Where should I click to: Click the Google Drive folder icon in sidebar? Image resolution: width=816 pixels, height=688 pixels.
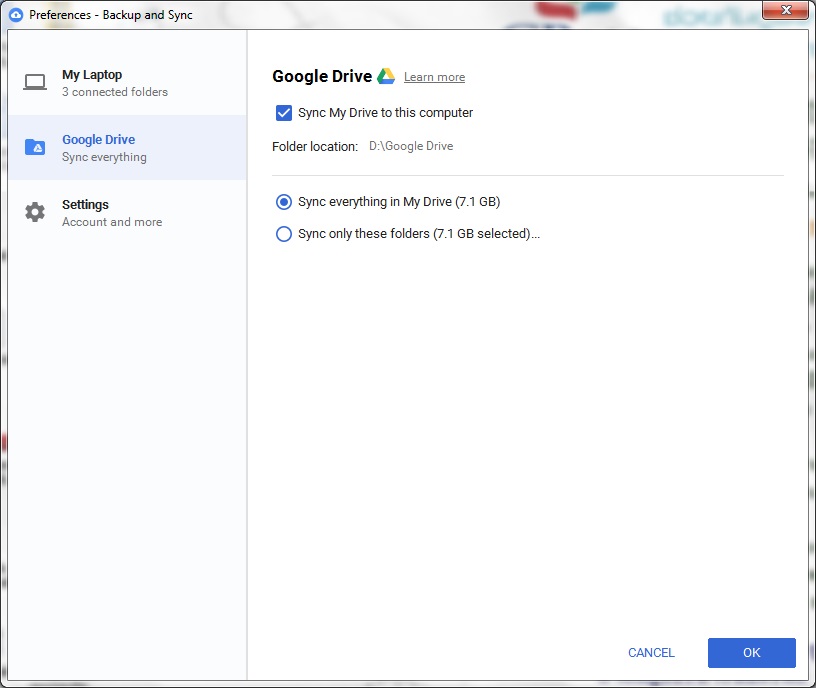coord(35,148)
